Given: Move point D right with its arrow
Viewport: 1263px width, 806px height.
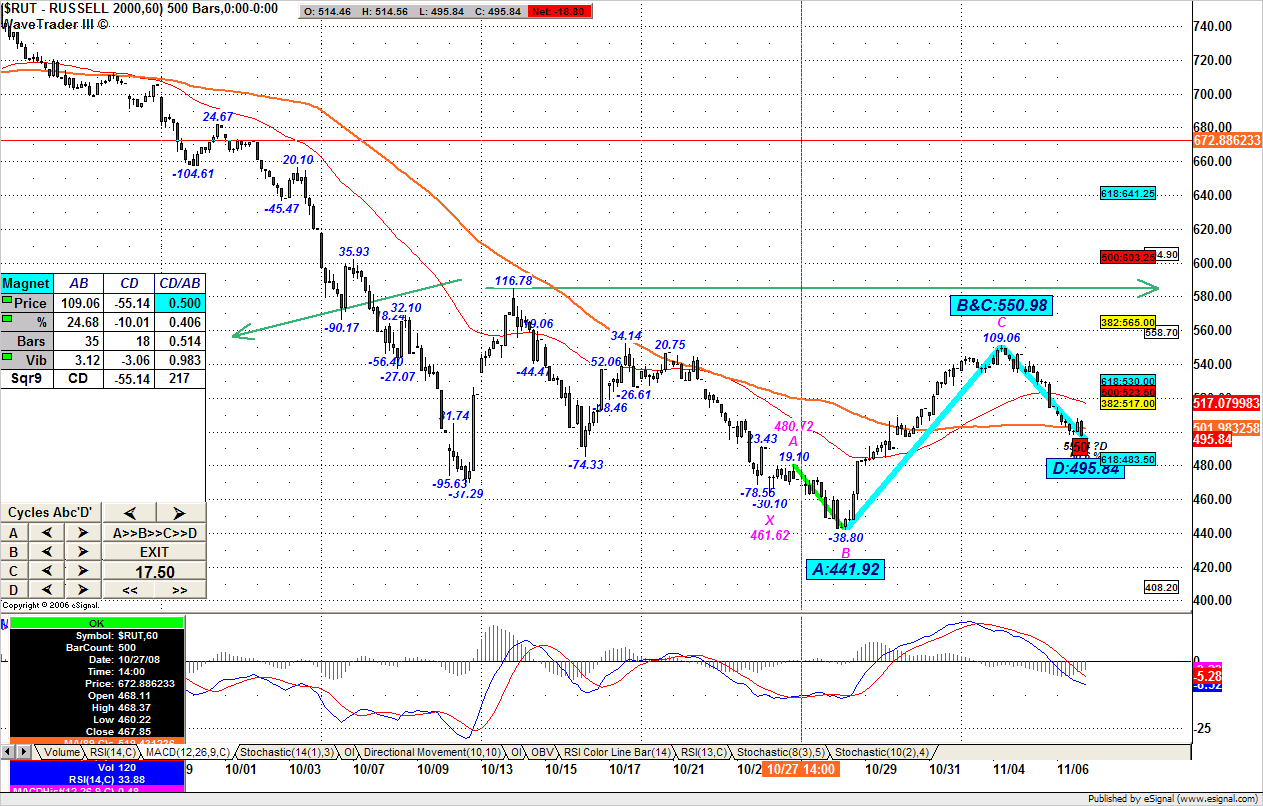Looking at the screenshot, I should click(83, 589).
